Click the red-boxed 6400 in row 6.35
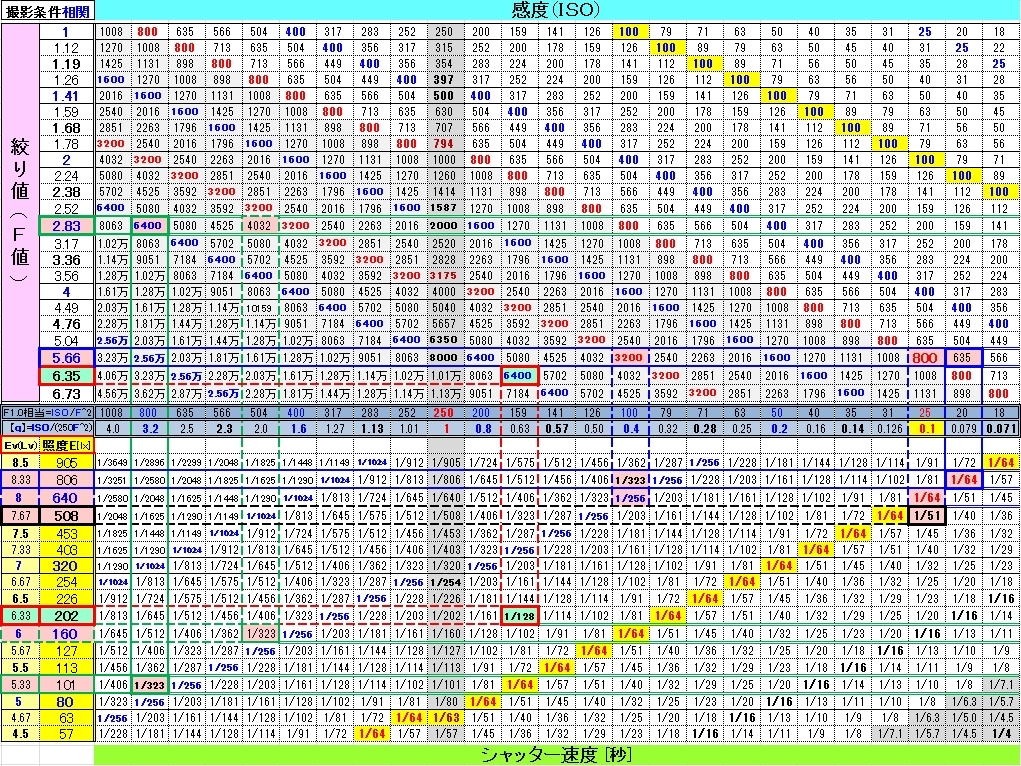The height and width of the screenshot is (766, 1021). tap(518, 376)
